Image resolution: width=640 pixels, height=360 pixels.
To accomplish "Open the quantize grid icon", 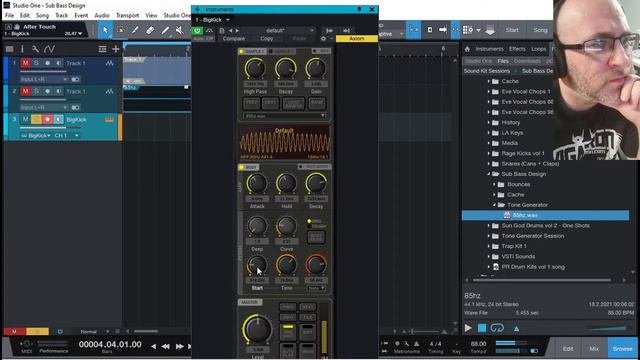I will tap(468, 30).
